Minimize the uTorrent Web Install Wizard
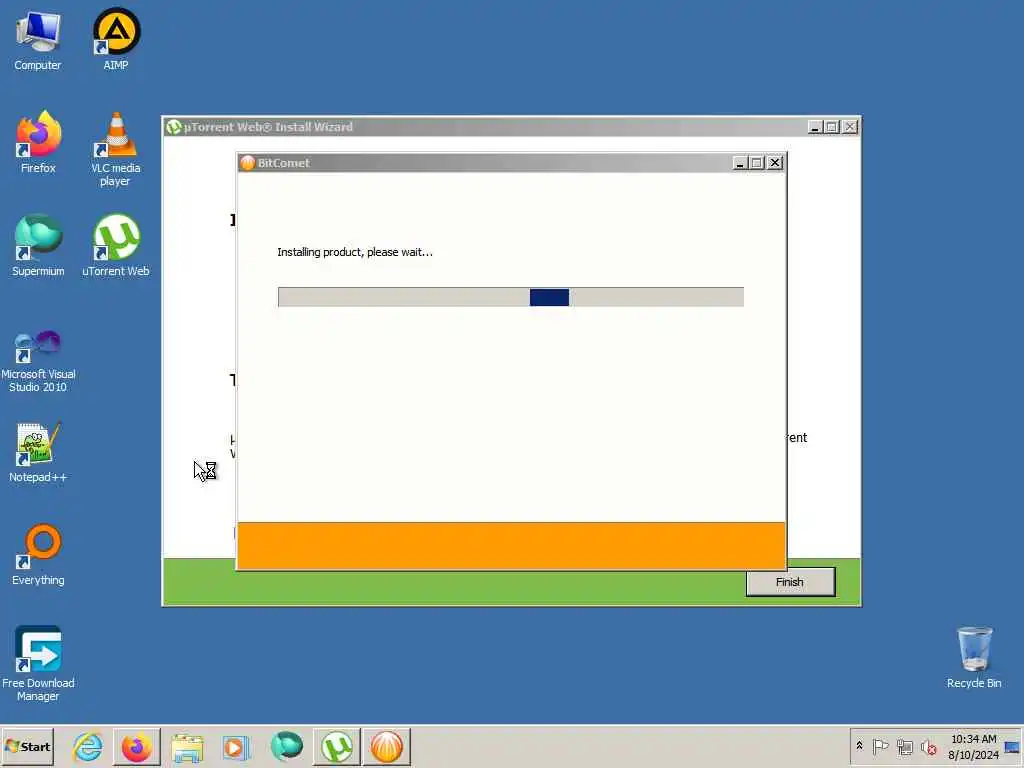1024x768 pixels. [x=814, y=127]
